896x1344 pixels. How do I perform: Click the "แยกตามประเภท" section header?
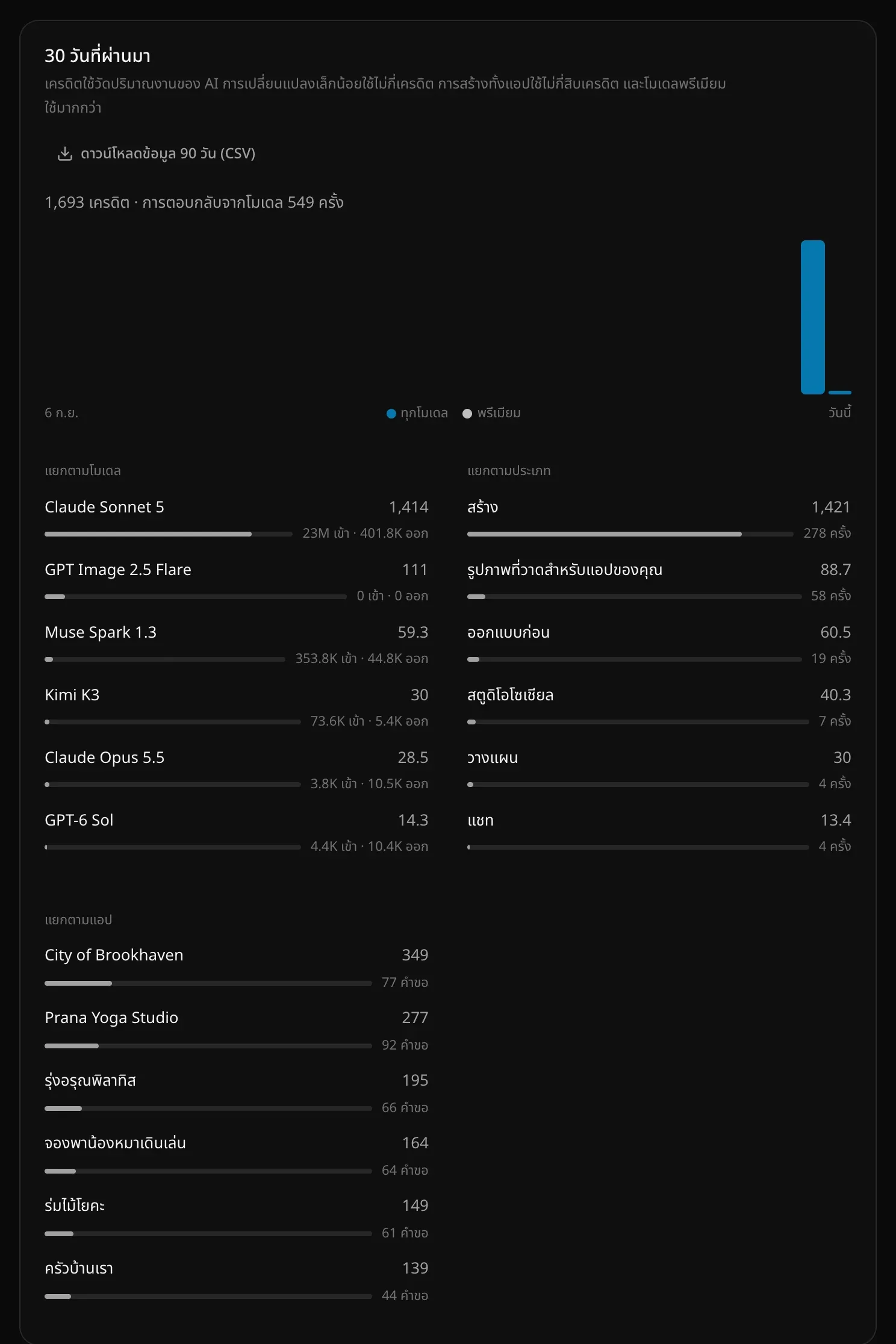click(509, 471)
